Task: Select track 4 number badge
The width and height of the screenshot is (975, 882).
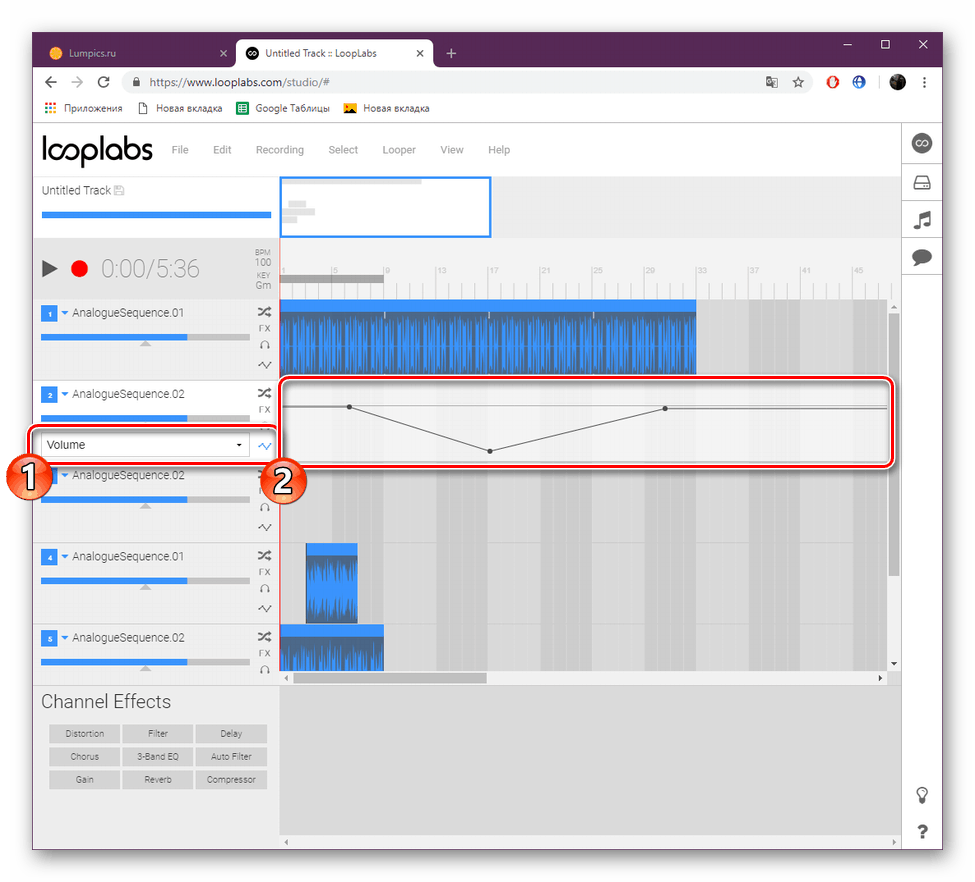Action: coord(49,557)
